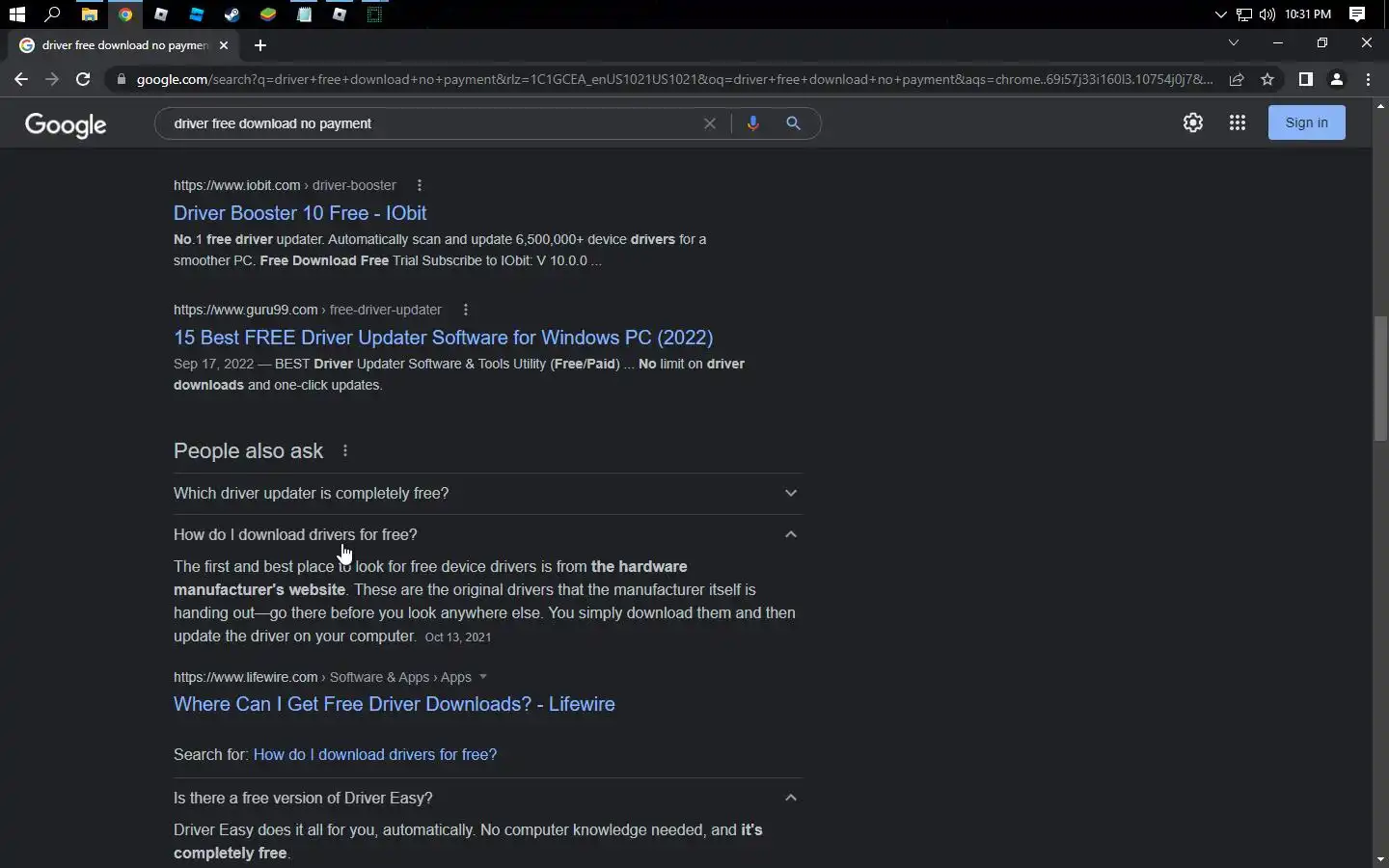
Task: Open the Windows Start menu
Action: click(x=16, y=14)
